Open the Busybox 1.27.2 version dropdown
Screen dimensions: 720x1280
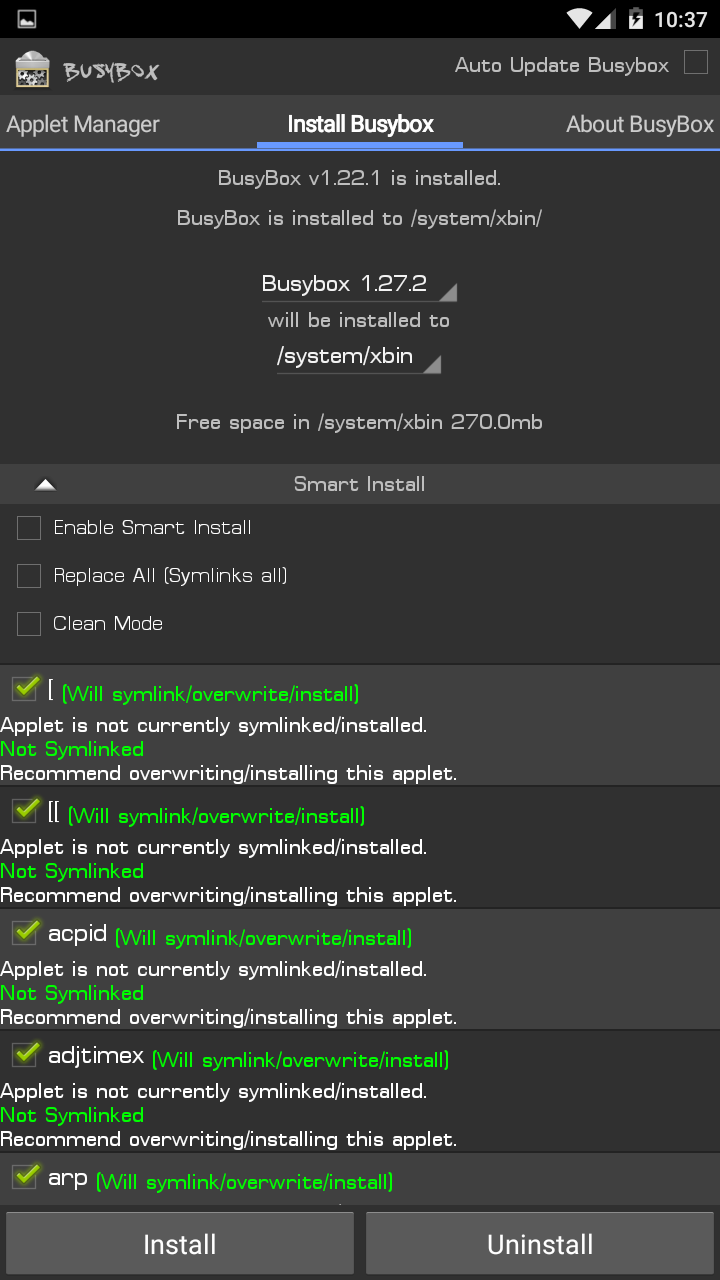358,285
